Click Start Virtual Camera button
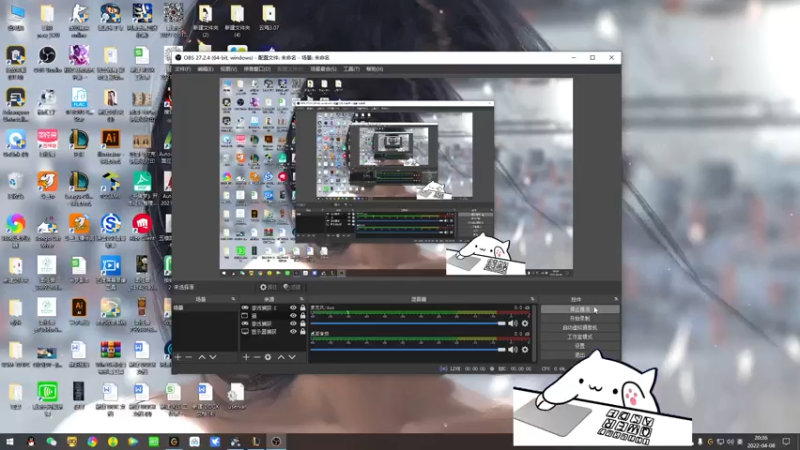Viewport: 800px width, 450px height. click(580, 328)
